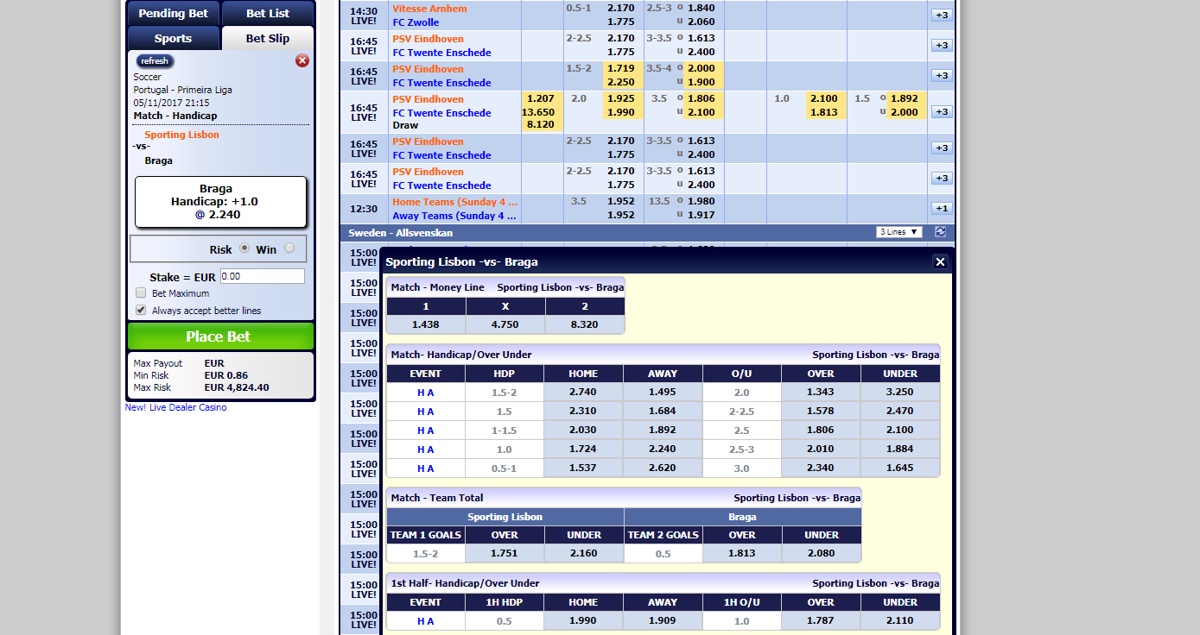Select over 3.0 goals odds 2.340
Image resolution: width=1200 pixels, height=635 pixels.
[x=820, y=468]
